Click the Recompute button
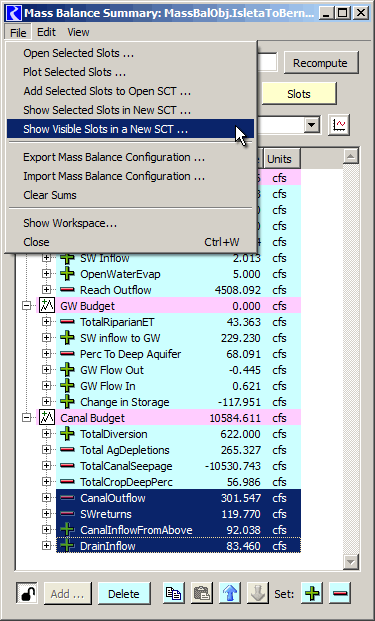 [x=320, y=63]
